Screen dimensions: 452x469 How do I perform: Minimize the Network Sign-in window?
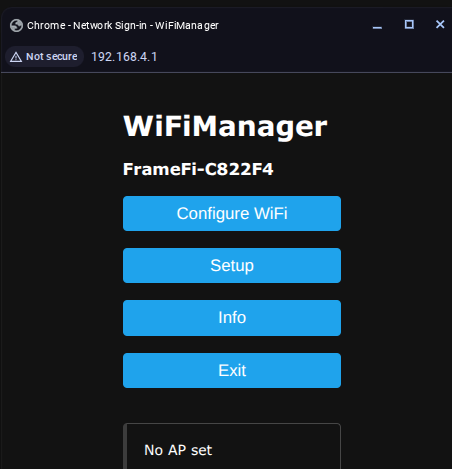tap(377, 25)
